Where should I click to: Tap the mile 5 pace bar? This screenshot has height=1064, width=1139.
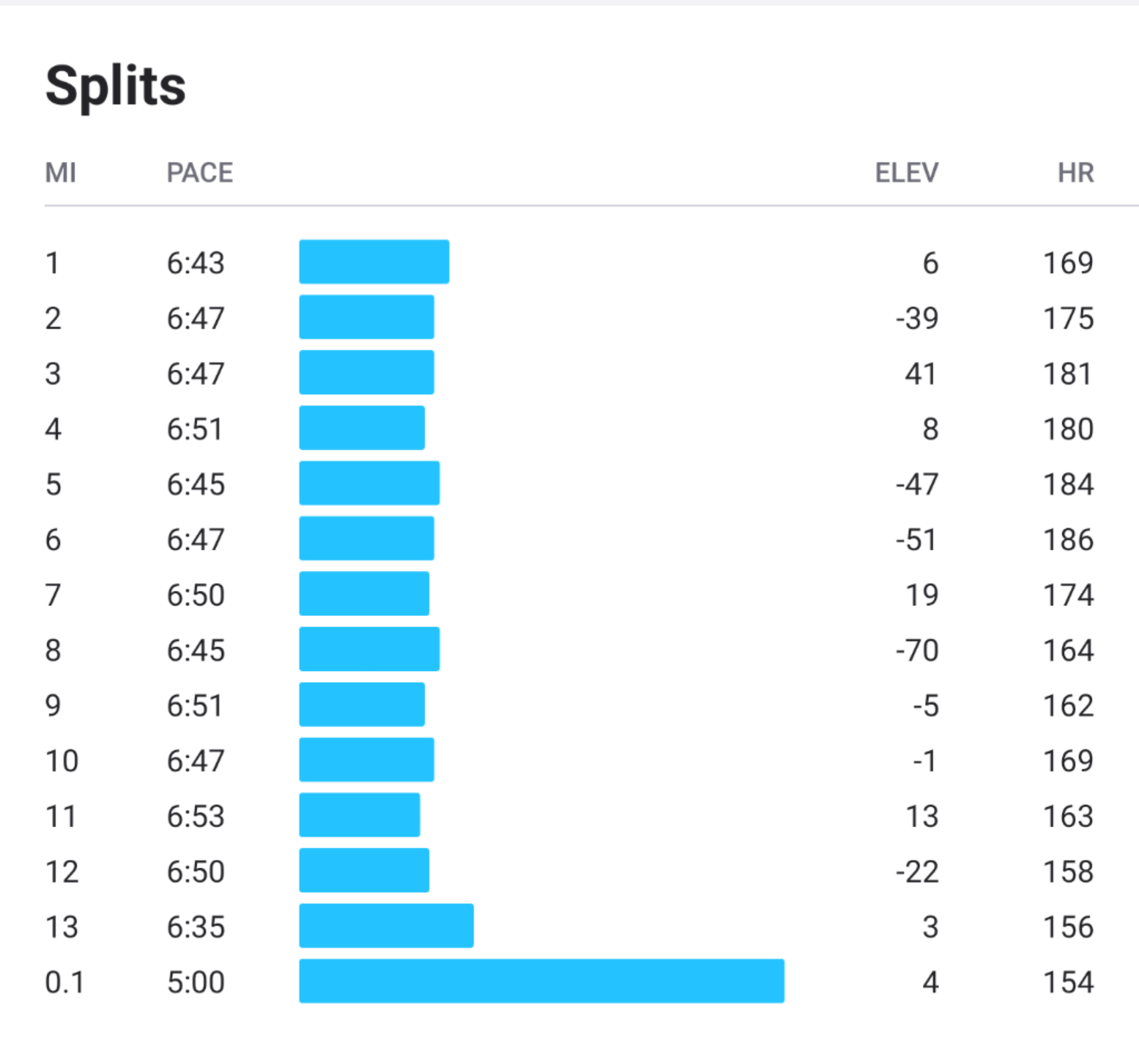(x=369, y=483)
